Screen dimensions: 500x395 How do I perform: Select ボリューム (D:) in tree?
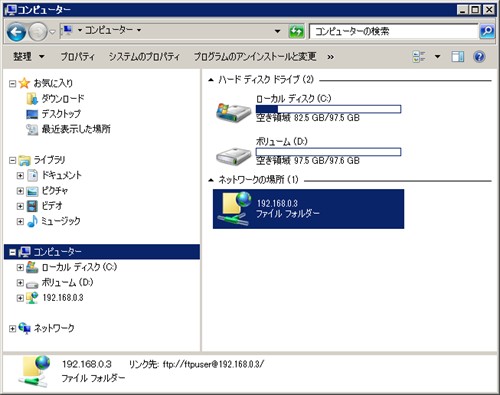pyautogui.click(x=67, y=282)
